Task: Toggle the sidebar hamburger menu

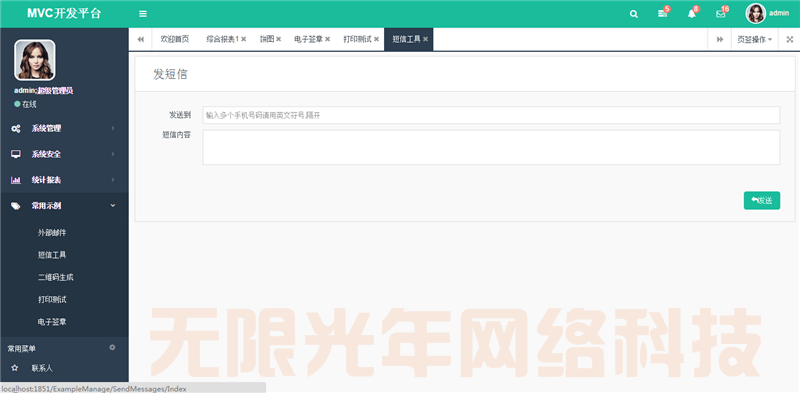Action: [143, 14]
